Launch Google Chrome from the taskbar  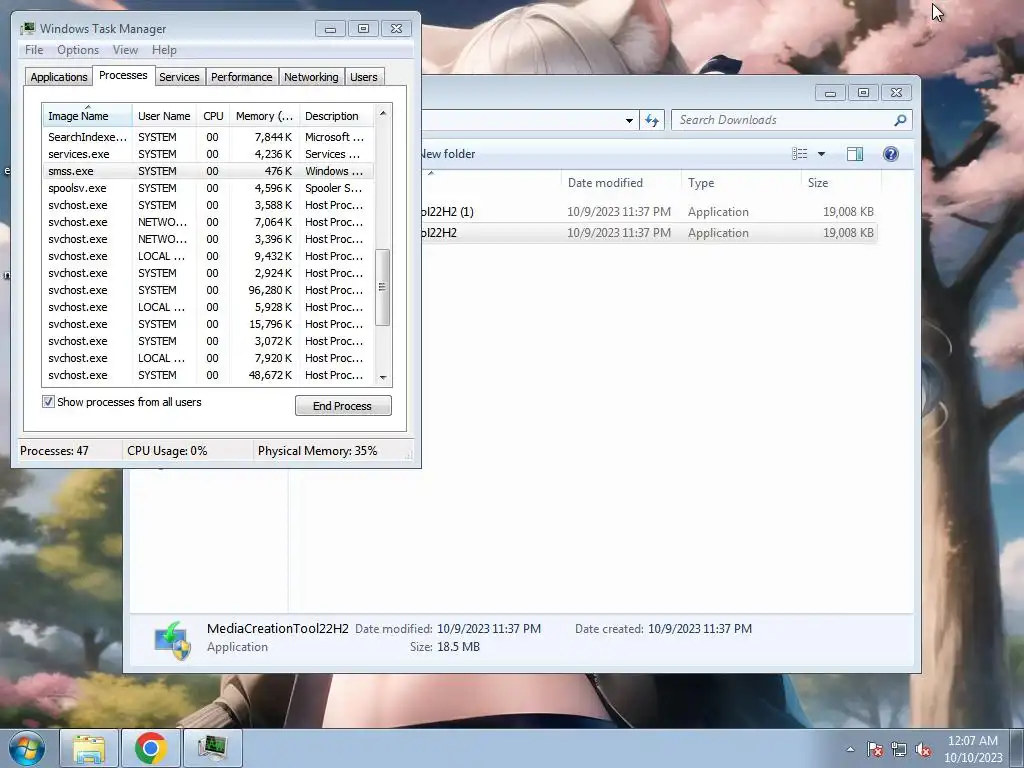tap(151, 748)
